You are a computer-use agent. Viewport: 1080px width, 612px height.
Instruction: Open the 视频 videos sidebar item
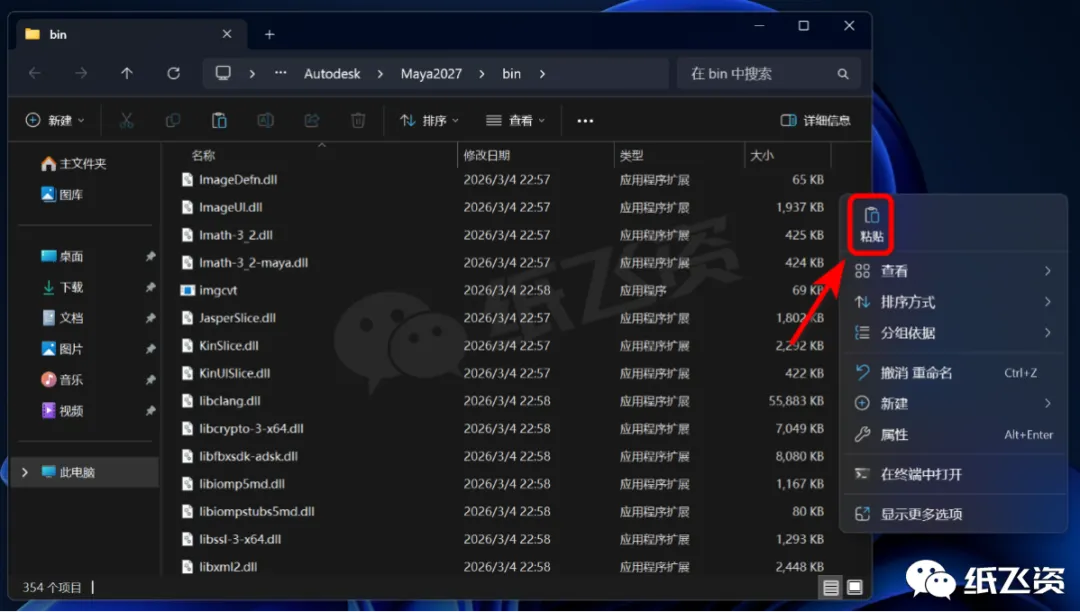pyautogui.click(x=62, y=411)
